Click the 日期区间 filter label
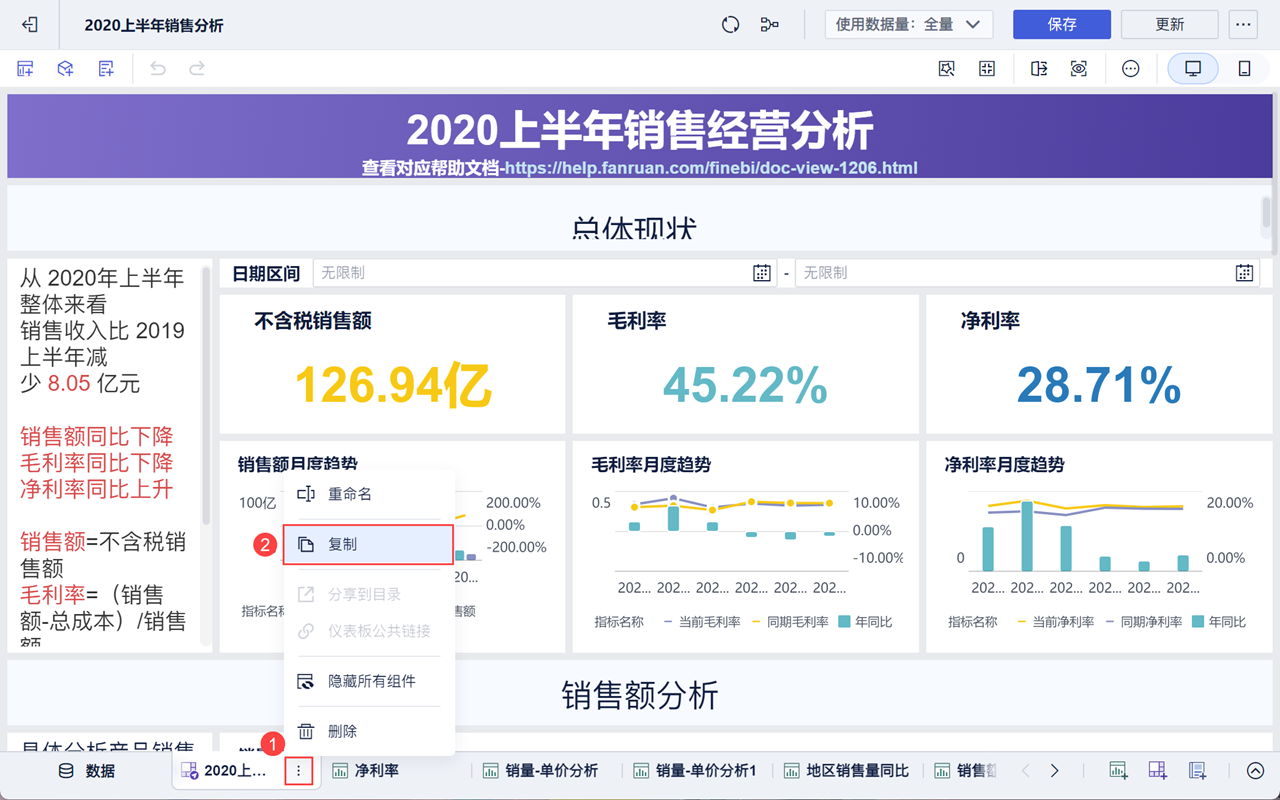Image resolution: width=1280 pixels, height=800 pixels. 266,273
